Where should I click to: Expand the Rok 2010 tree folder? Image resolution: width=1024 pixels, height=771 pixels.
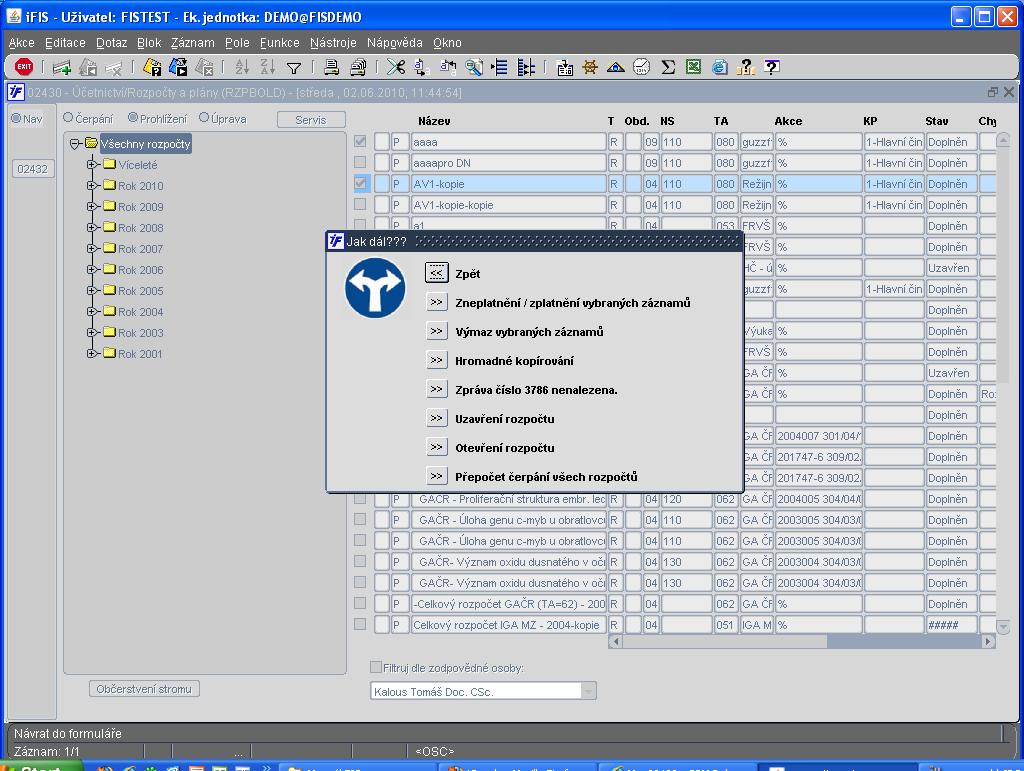(x=92, y=186)
